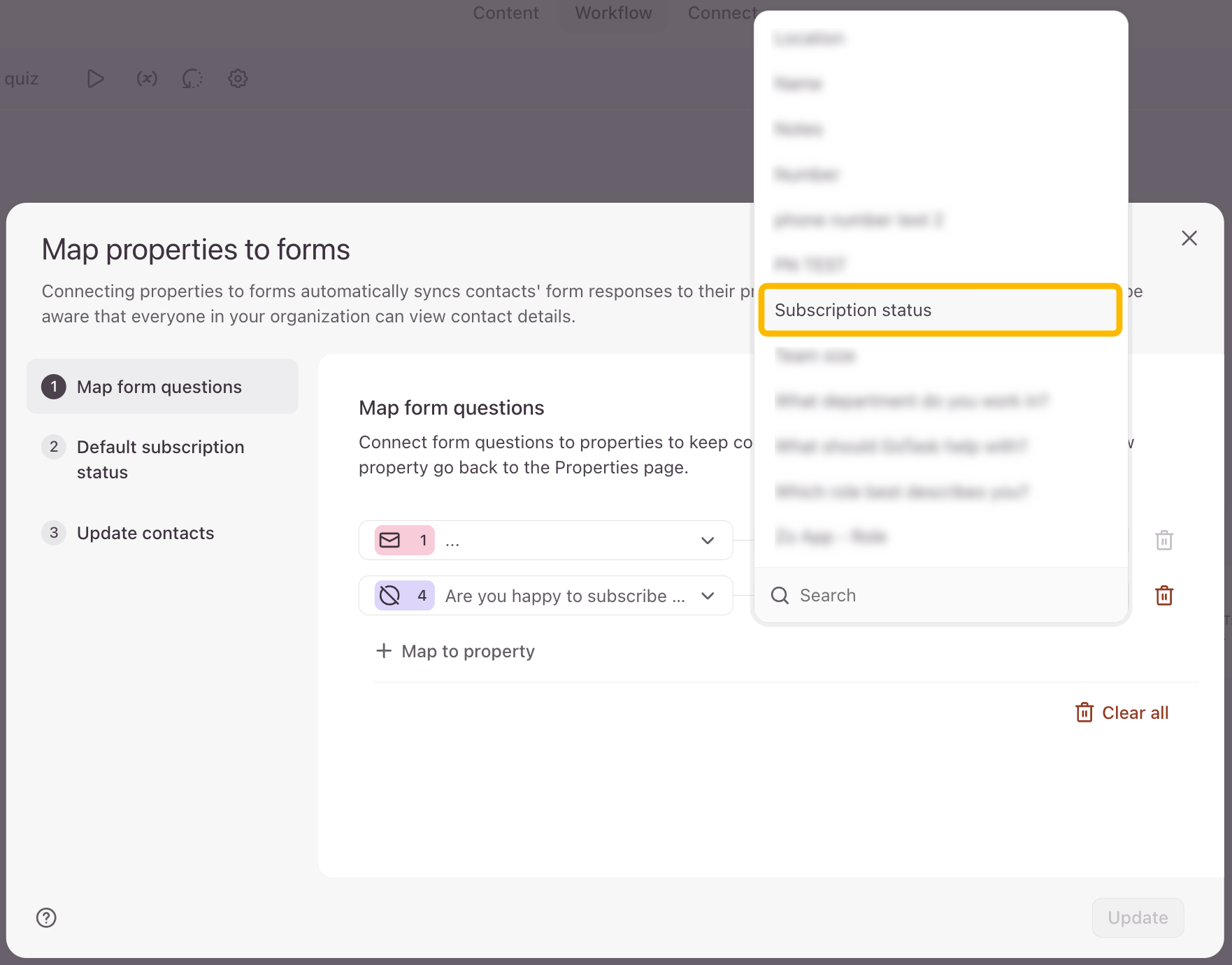This screenshot has width=1232, height=965.
Task: Delete the first mapping row
Action: pos(1163,541)
